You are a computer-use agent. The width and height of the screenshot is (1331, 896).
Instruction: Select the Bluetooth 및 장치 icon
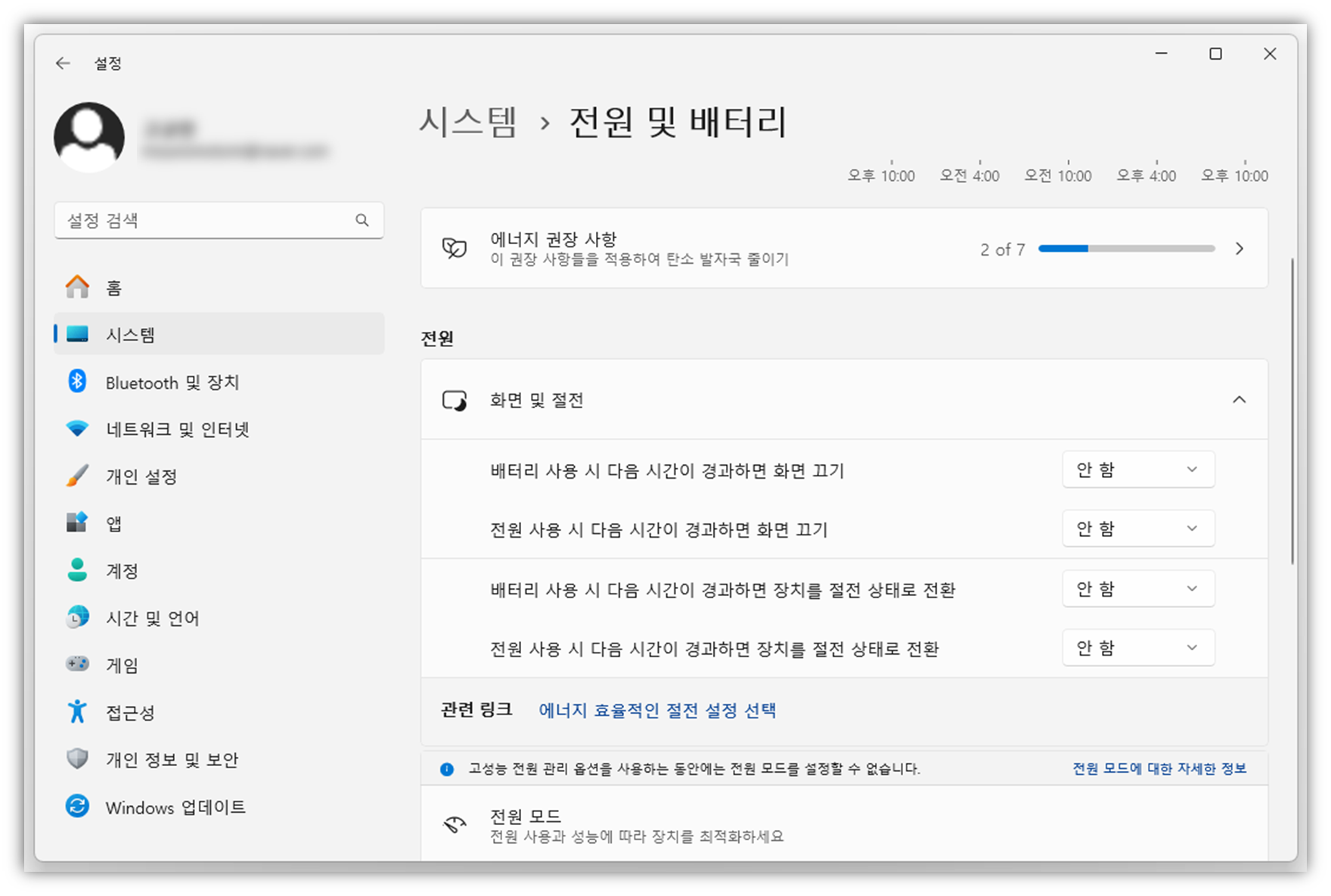(76, 382)
